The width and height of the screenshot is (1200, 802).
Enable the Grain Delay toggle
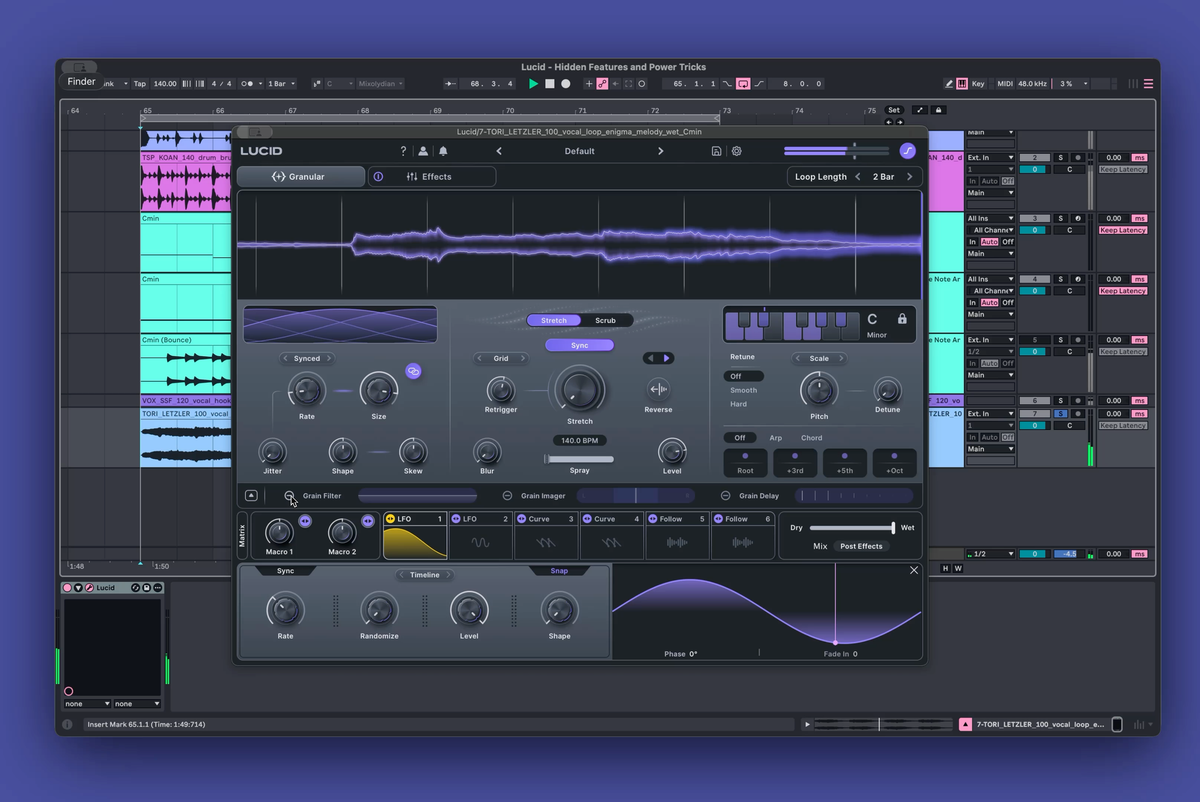[725, 496]
